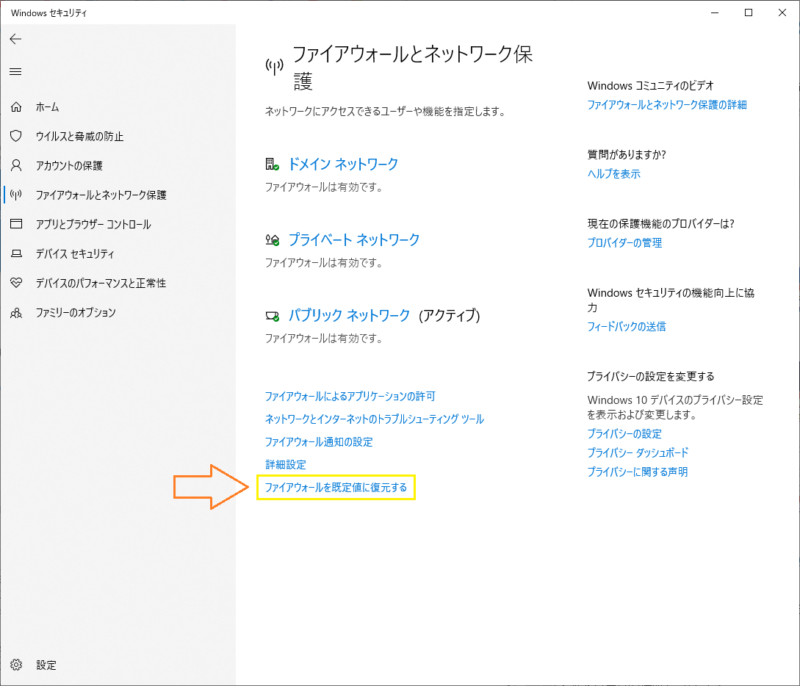800x686 pixels.
Task: Click the 現在の保護機能のプロバイダーは? heading
Action: tap(661, 223)
